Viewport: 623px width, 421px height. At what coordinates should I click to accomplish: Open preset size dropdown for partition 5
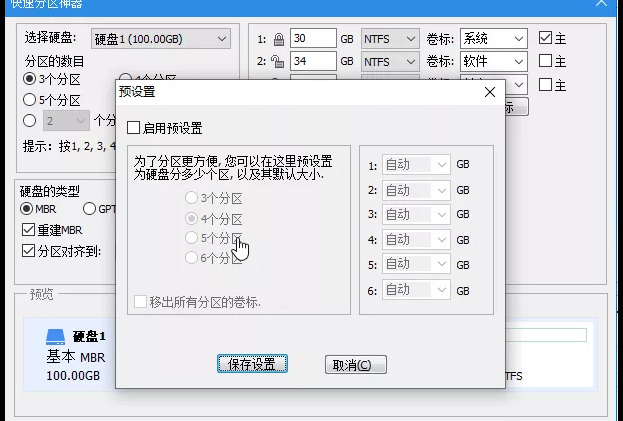(x=416, y=264)
